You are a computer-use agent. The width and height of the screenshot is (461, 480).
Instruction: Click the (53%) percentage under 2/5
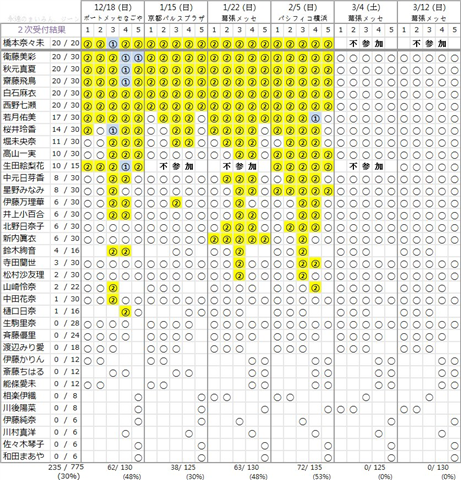pos(322,477)
